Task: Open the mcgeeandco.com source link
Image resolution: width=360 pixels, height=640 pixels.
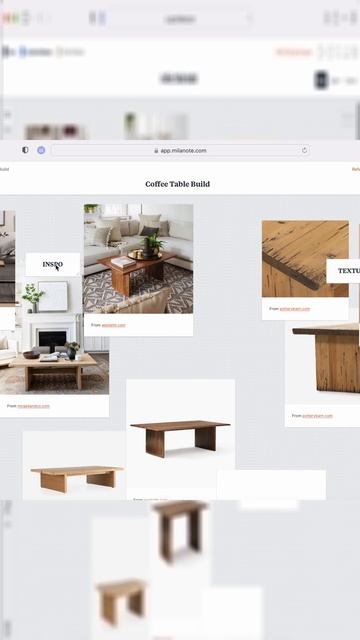Action: pyautogui.click(x=33, y=406)
